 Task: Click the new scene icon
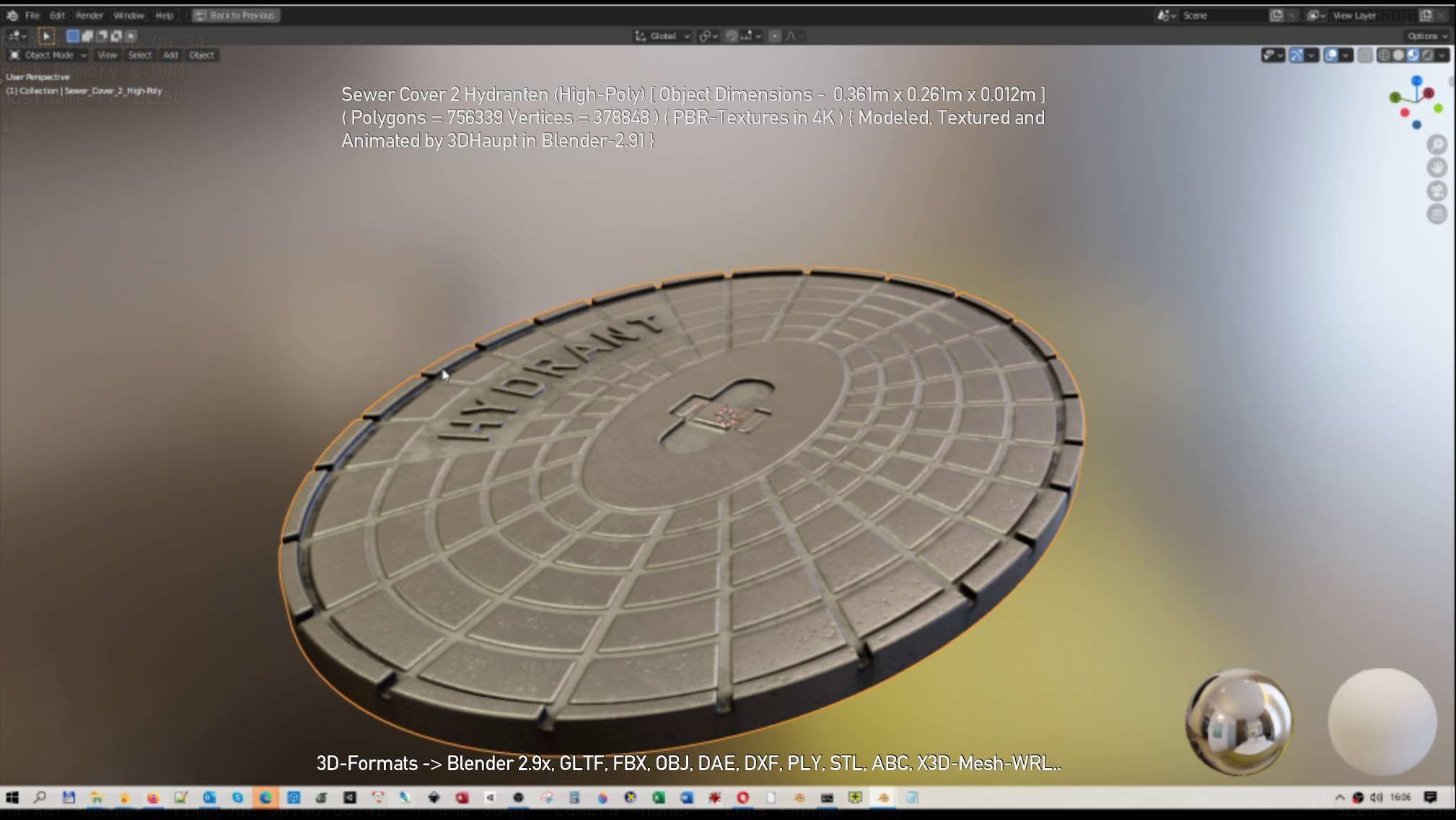coord(1276,15)
